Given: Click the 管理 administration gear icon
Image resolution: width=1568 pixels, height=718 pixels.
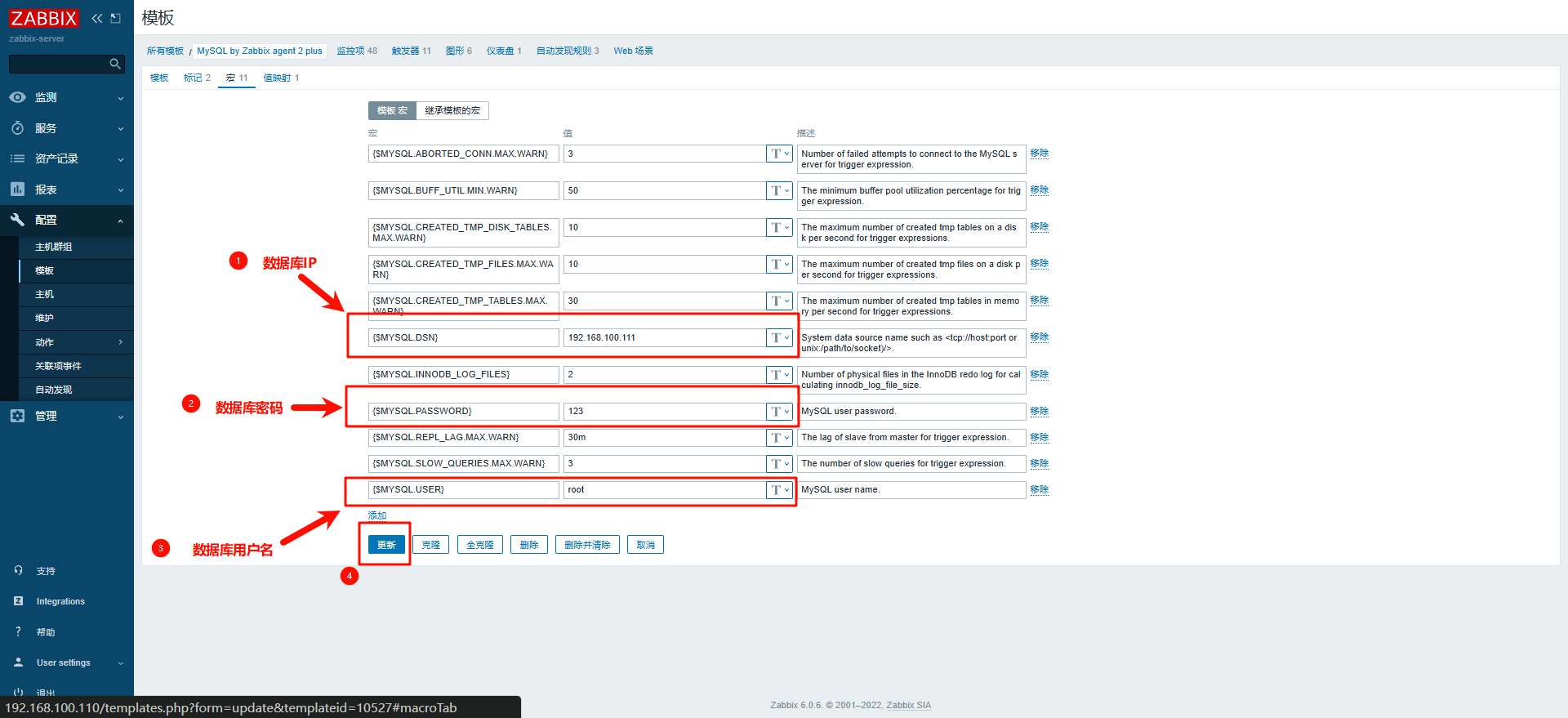Looking at the screenshot, I should click(x=17, y=416).
